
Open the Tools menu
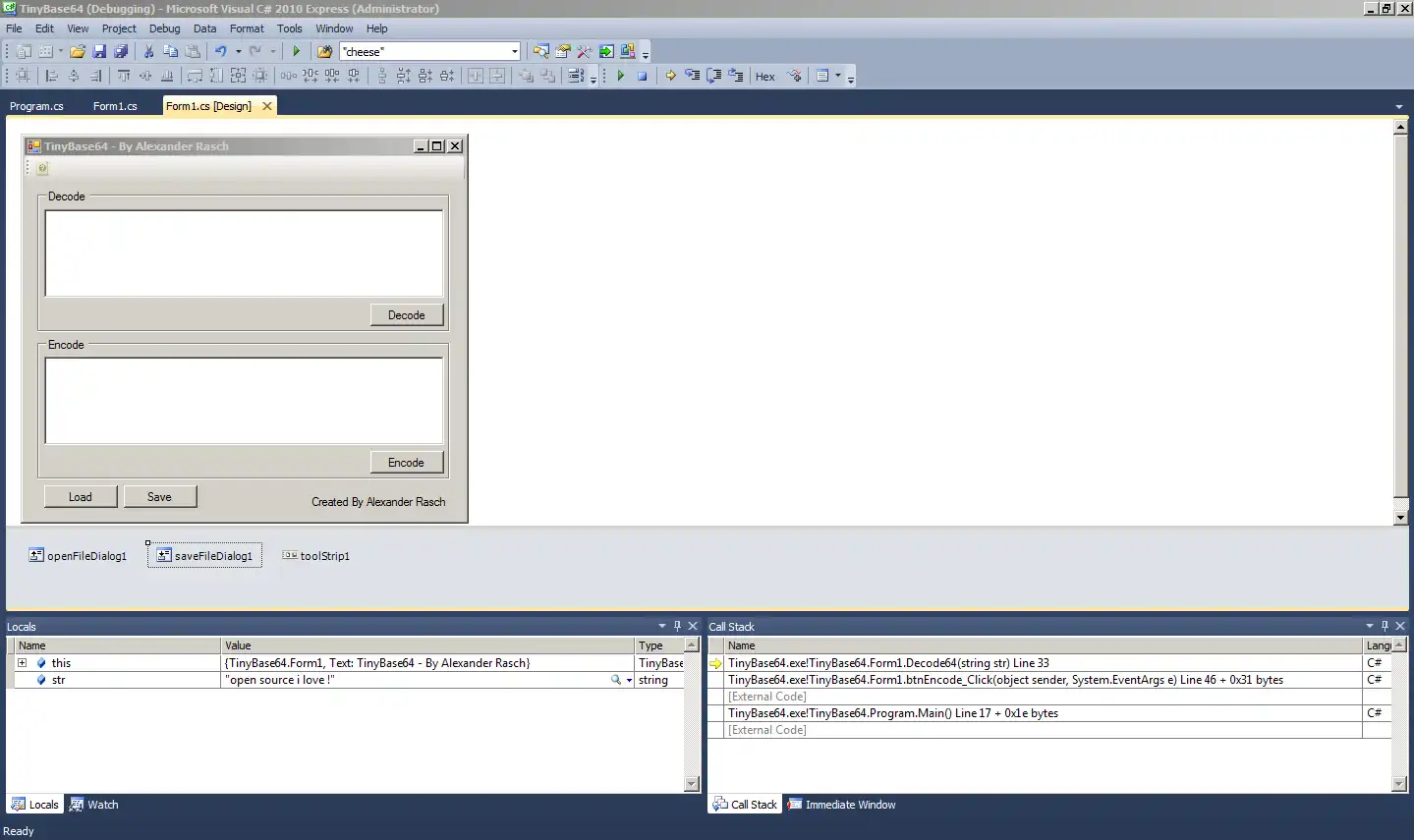pos(289,28)
